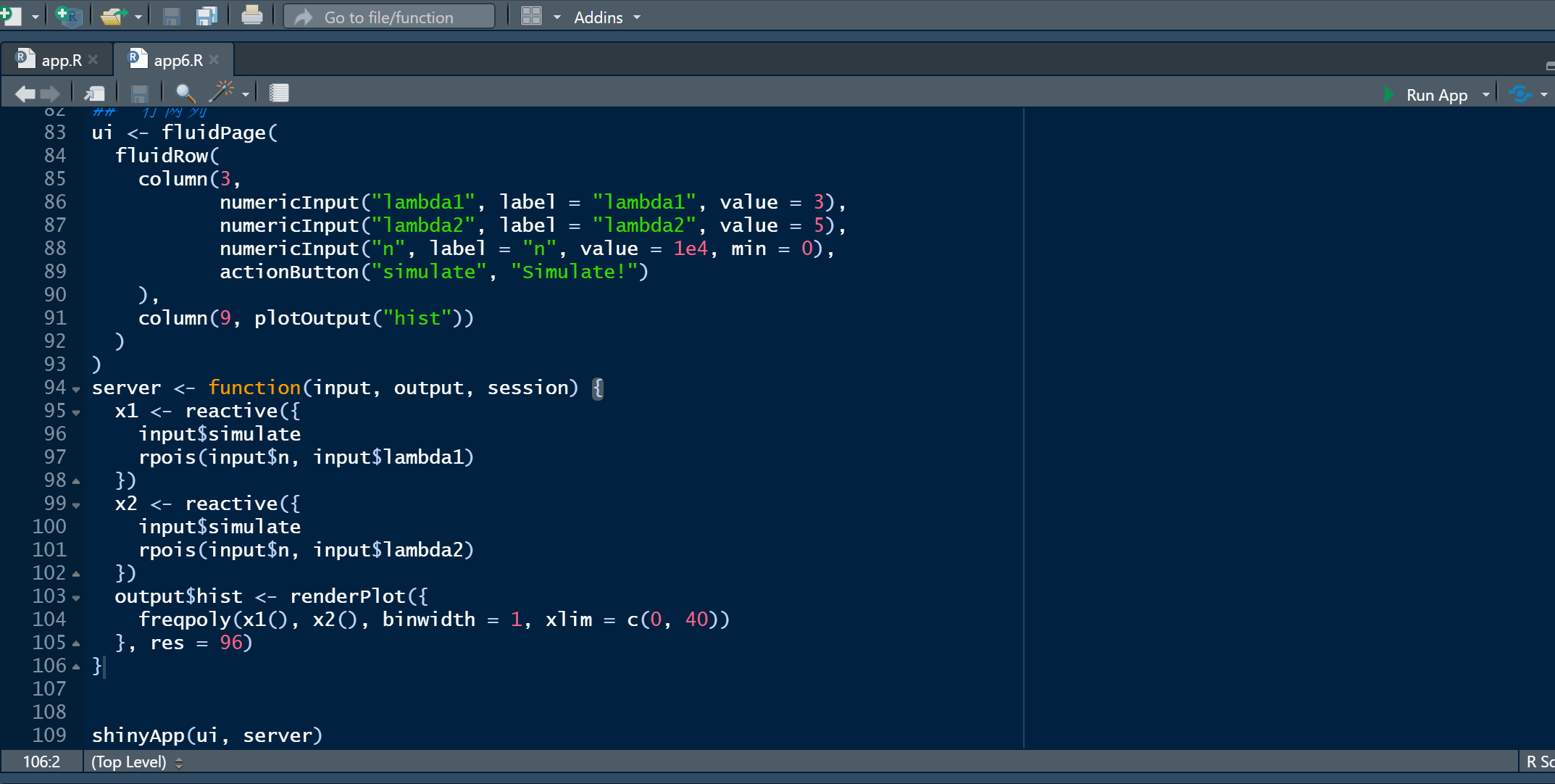Switch to the app.R tab
This screenshot has height=784, width=1555.
click(61, 60)
